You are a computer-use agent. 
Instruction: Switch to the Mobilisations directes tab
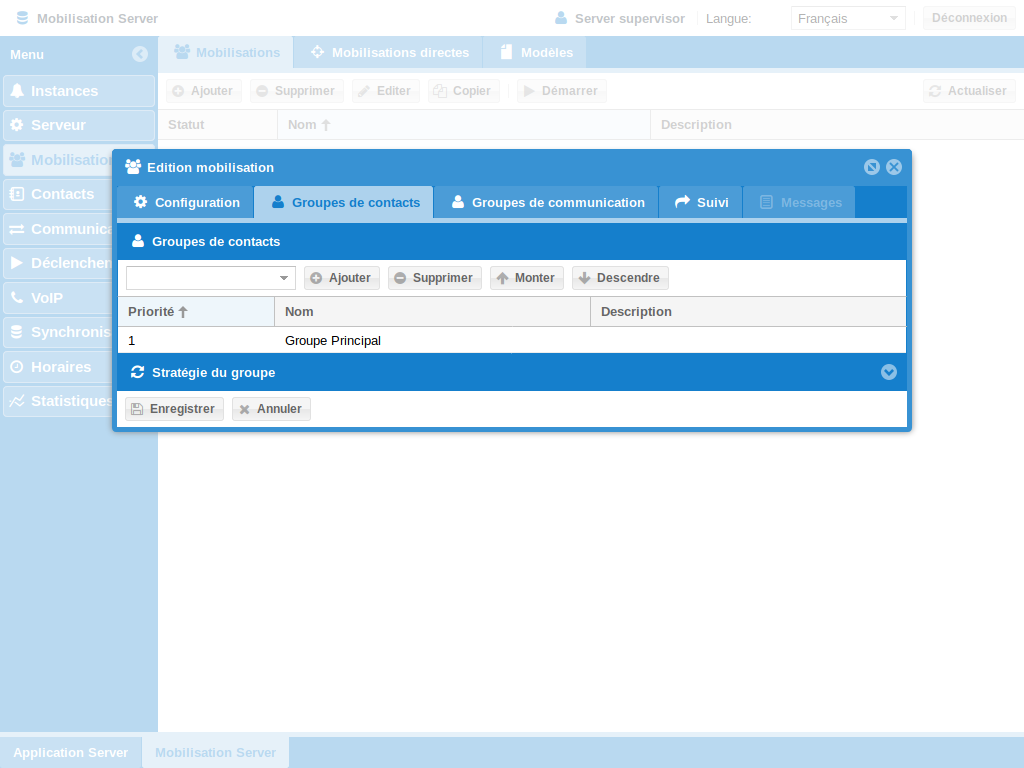[x=389, y=52]
